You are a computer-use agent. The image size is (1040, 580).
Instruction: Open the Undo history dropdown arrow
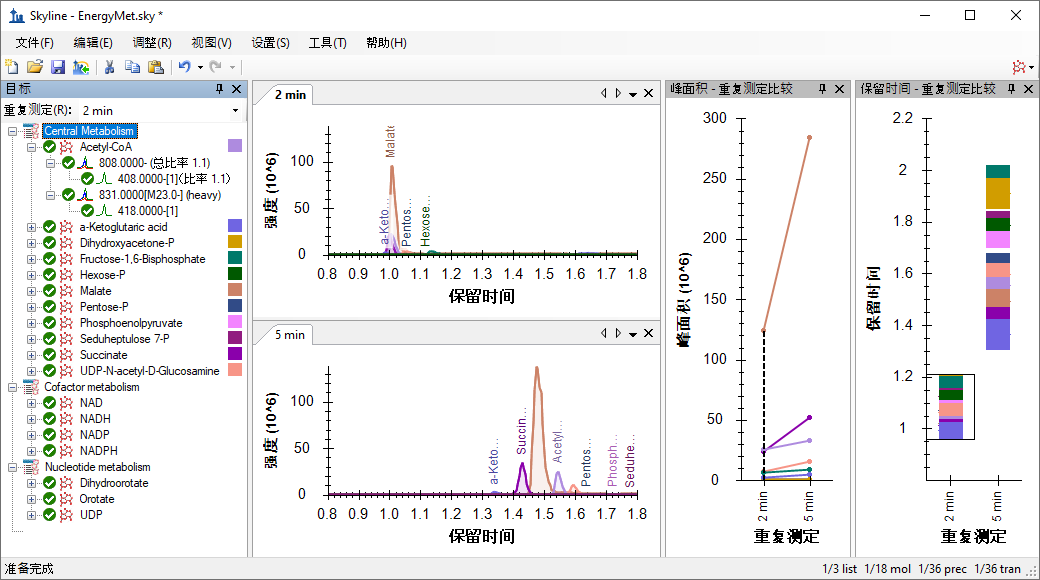pyautogui.click(x=200, y=67)
